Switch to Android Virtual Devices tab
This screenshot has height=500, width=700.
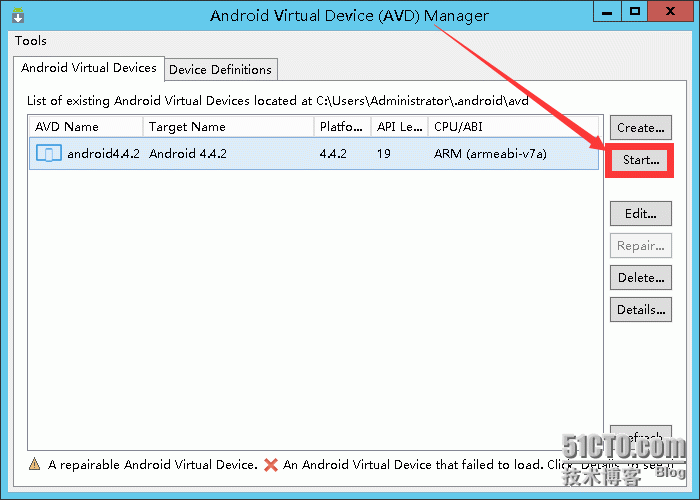[x=89, y=68]
